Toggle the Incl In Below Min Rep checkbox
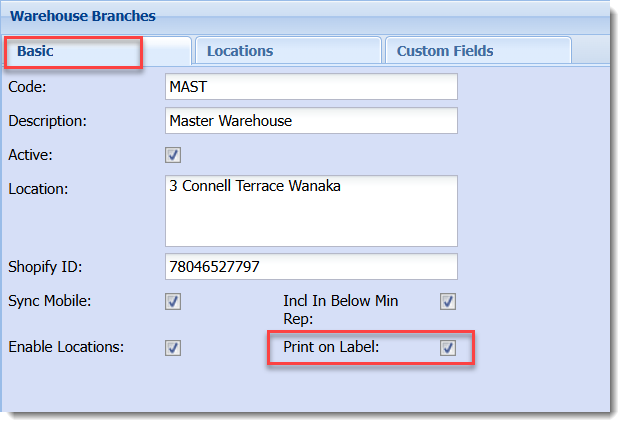Viewport: 625px width, 427px height. point(448,301)
